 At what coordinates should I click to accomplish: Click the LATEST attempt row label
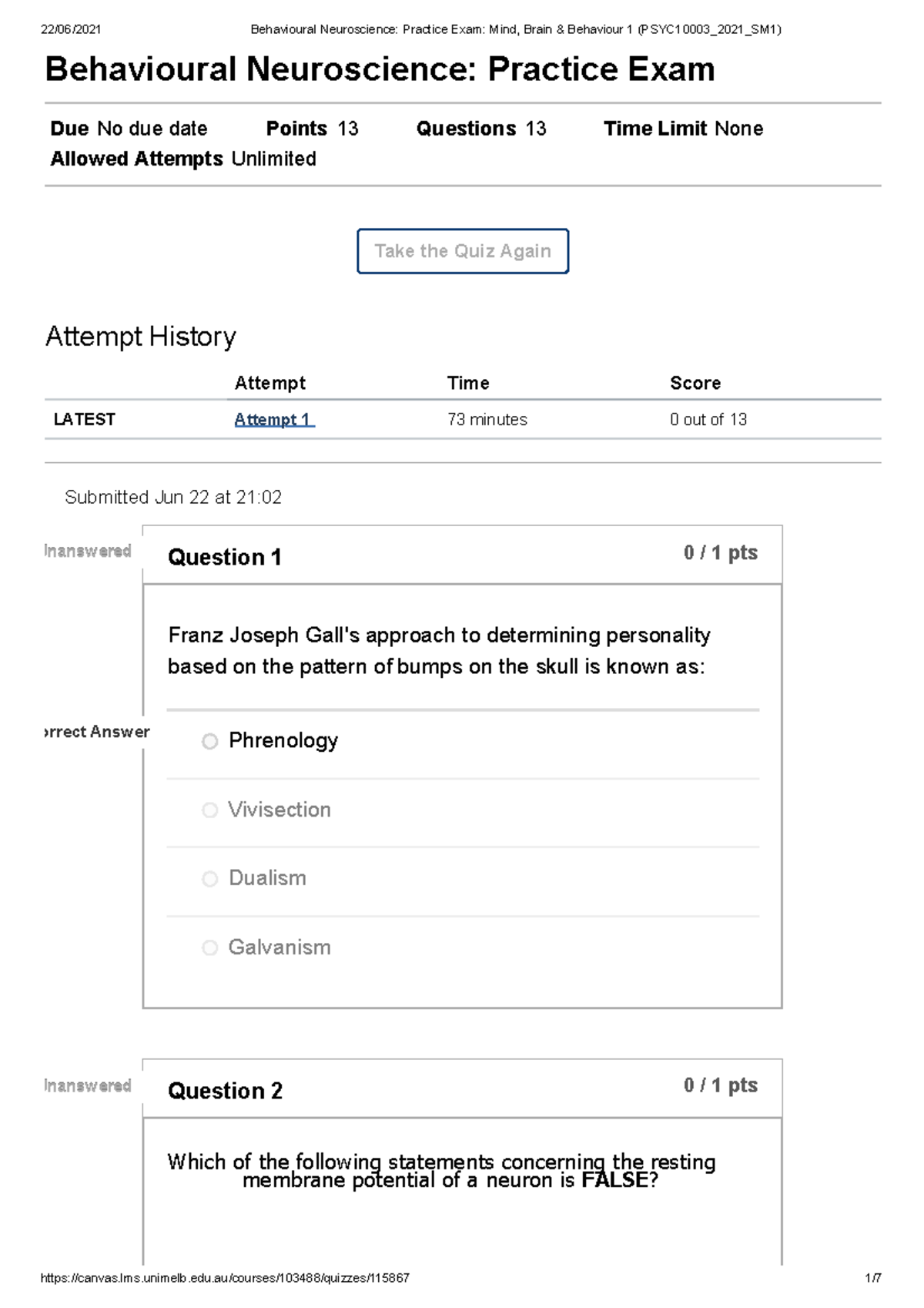tap(84, 420)
